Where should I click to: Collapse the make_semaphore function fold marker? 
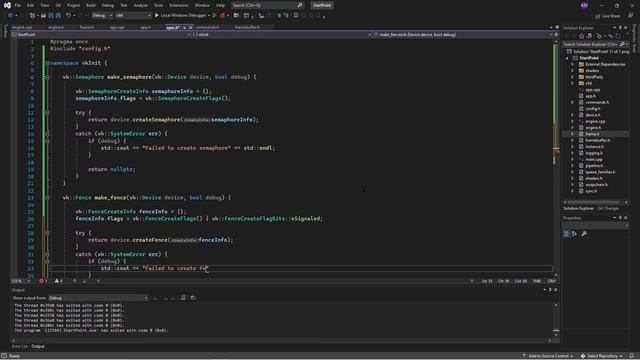(x=47, y=77)
